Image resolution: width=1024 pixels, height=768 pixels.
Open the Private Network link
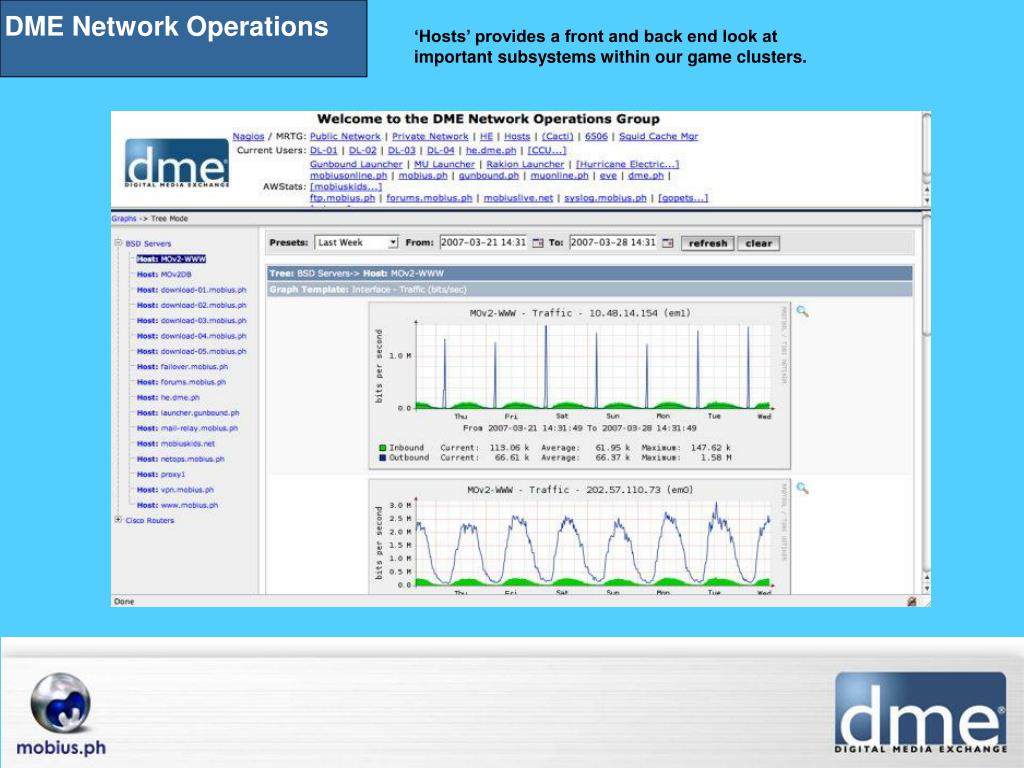click(430, 136)
